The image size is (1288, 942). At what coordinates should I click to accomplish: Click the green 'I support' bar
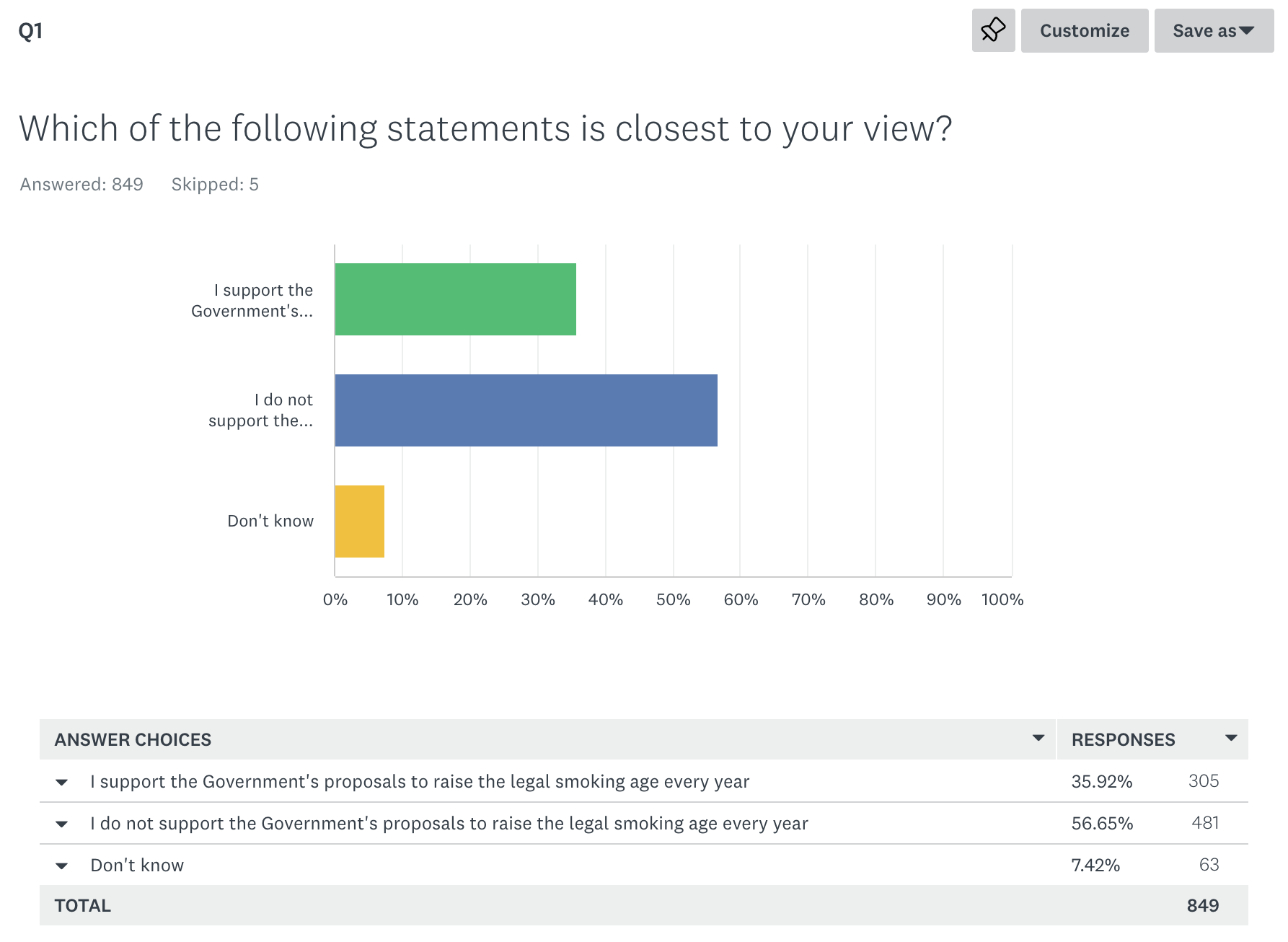[x=455, y=299]
